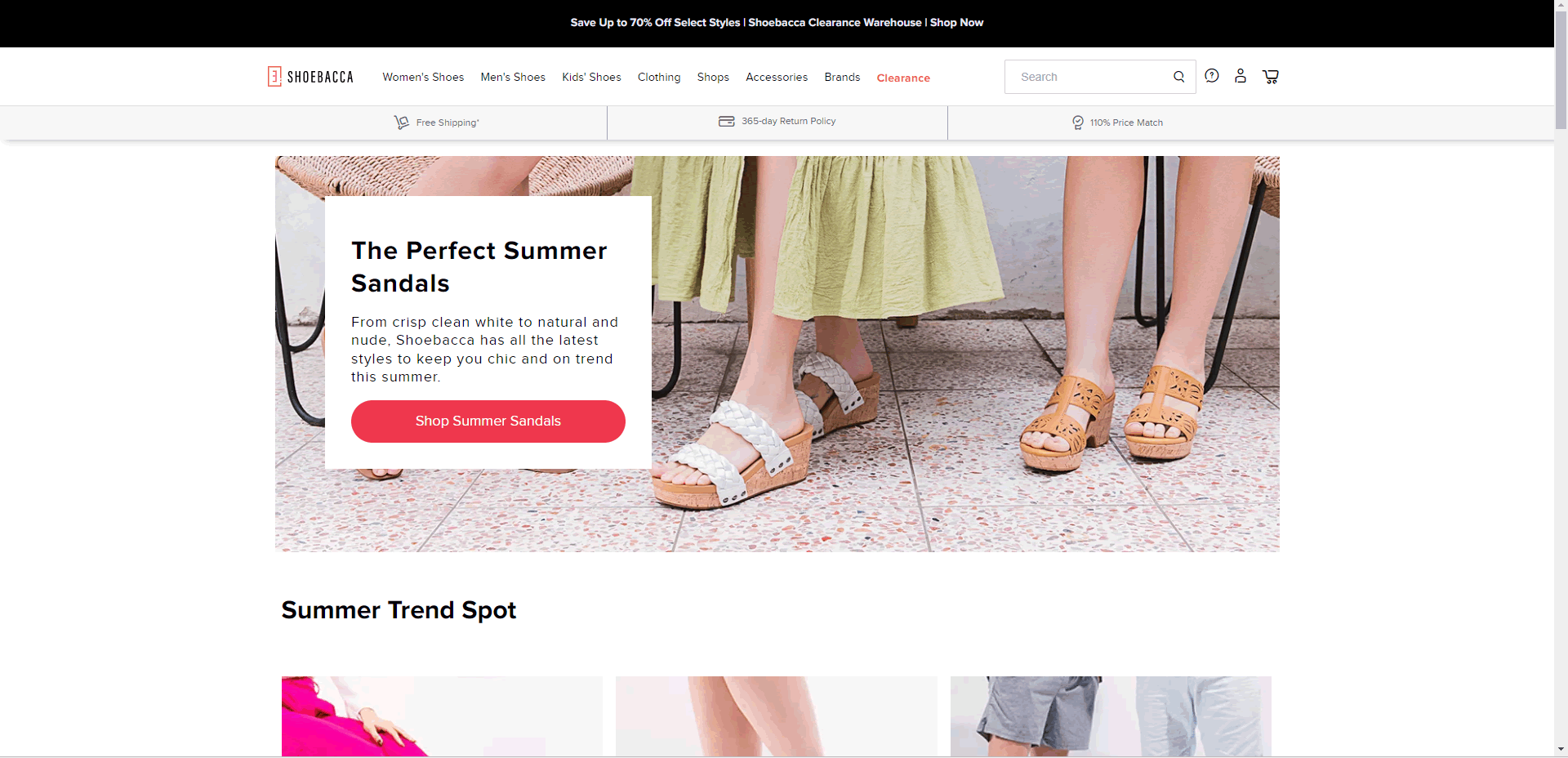1568x758 pixels.
Task: Click the Price Match badge icon
Action: pyautogui.click(x=1078, y=123)
